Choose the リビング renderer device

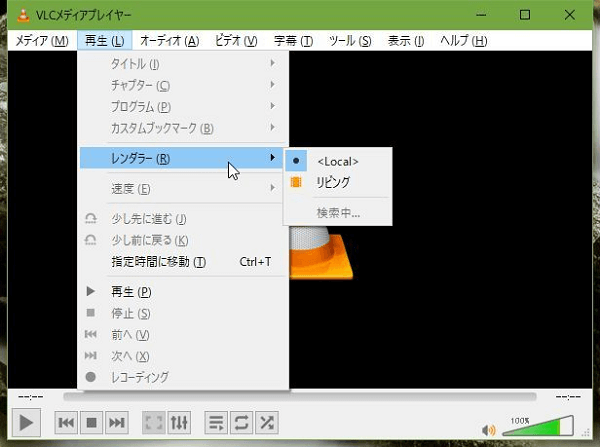(x=338, y=182)
